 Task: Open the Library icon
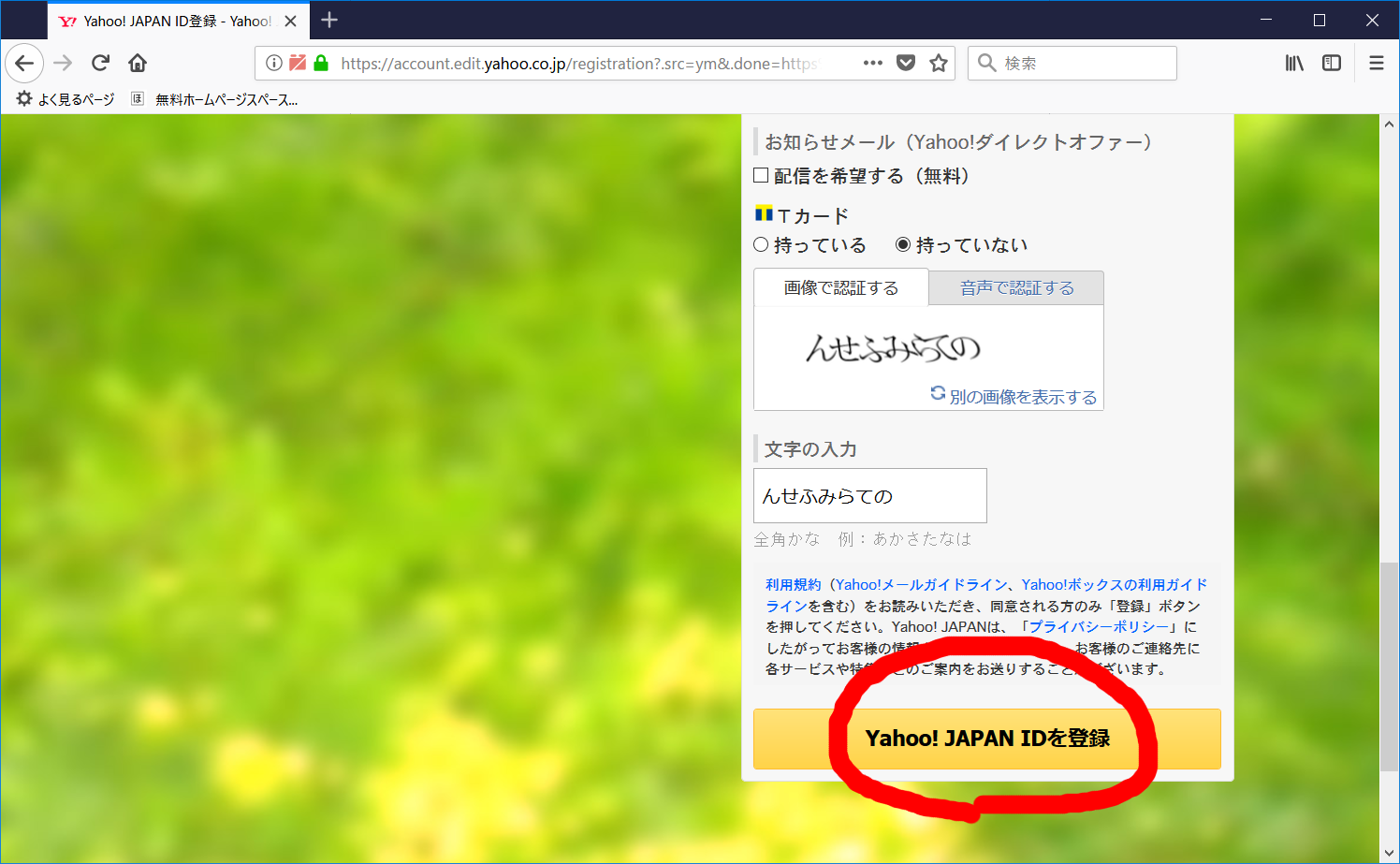coord(1294,63)
